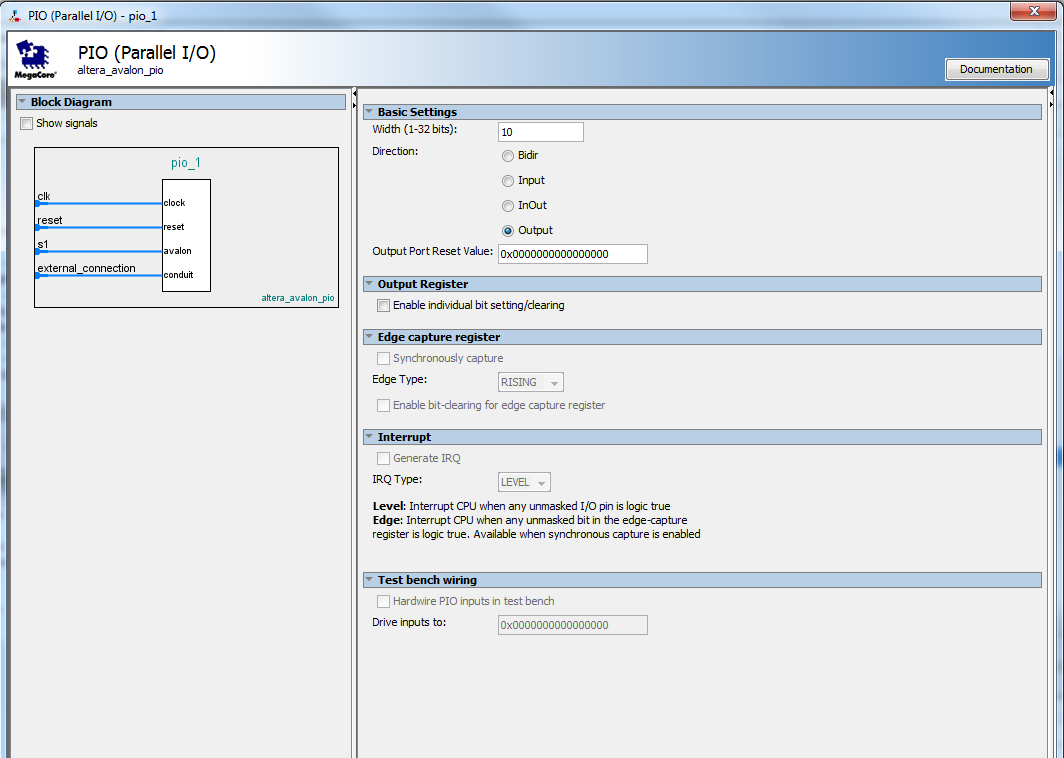Click the altera_avalon_pio label in diagram
The width and height of the screenshot is (1064, 758).
click(x=298, y=298)
